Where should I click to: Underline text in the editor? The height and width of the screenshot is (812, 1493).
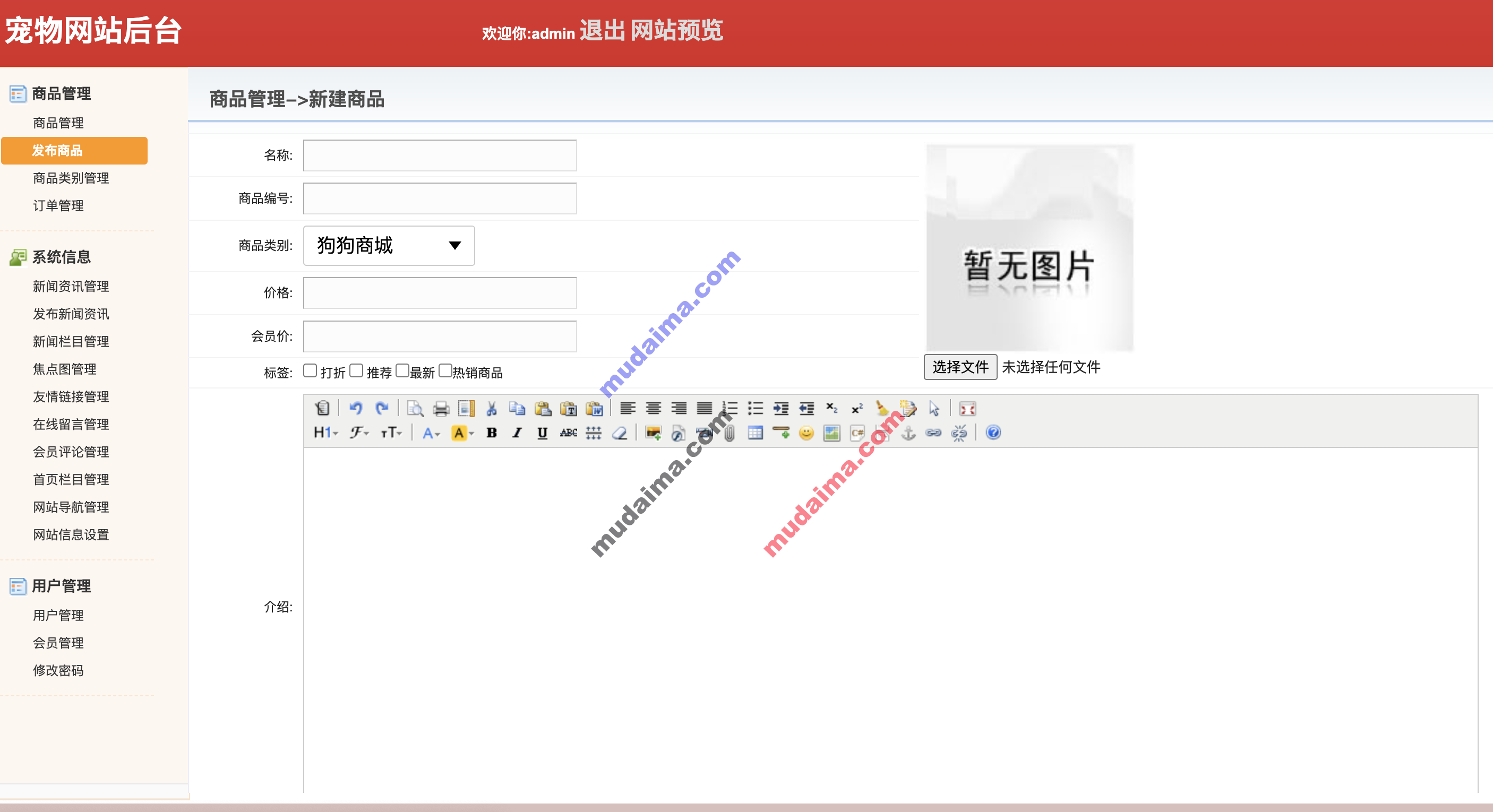click(x=543, y=433)
